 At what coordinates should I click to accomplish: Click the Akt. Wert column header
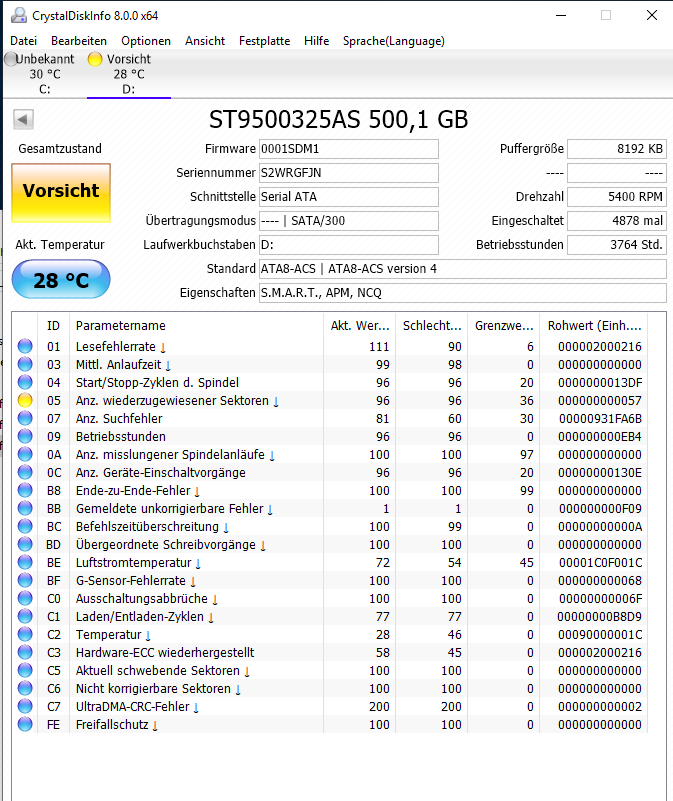[x=359, y=325]
